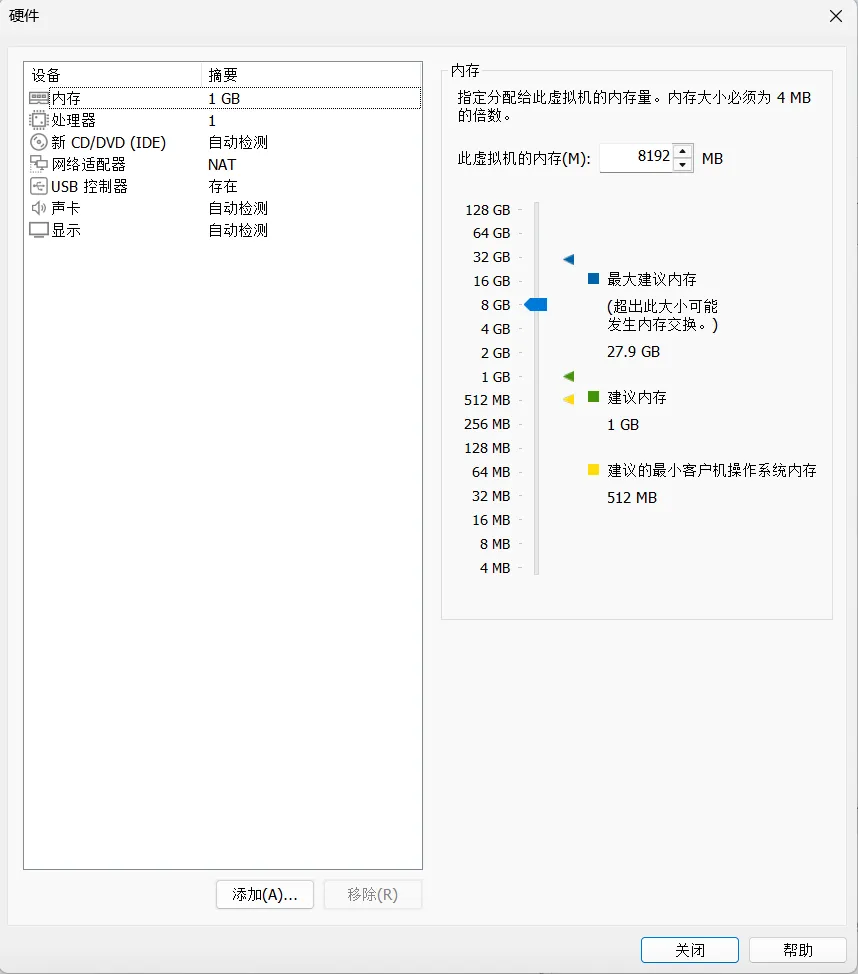Click the network adapter (网络适配器) icon
The image size is (858, 974).
coord(39,164)
